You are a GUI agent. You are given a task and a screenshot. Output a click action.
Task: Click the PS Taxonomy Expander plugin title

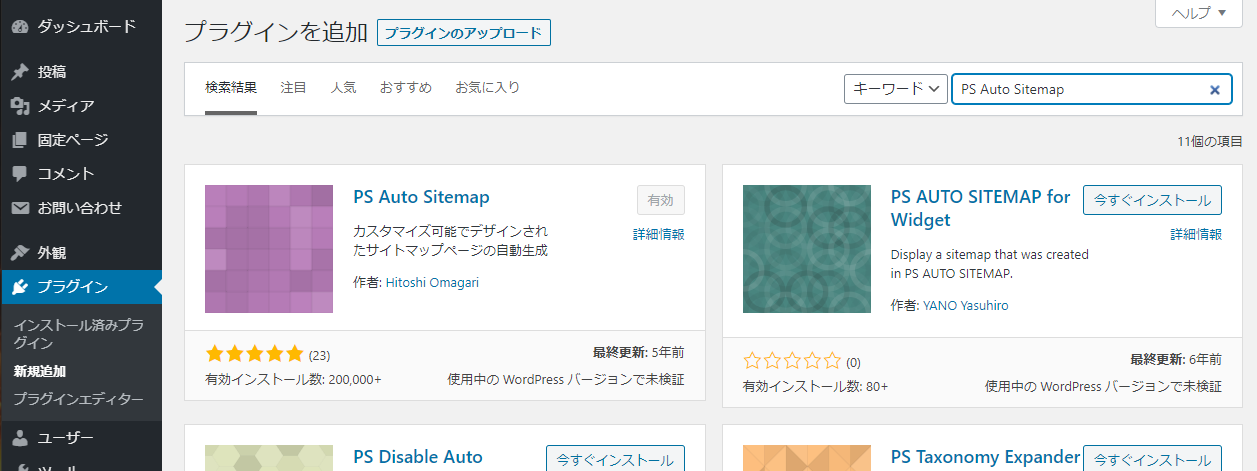click(x=986, y=457)
